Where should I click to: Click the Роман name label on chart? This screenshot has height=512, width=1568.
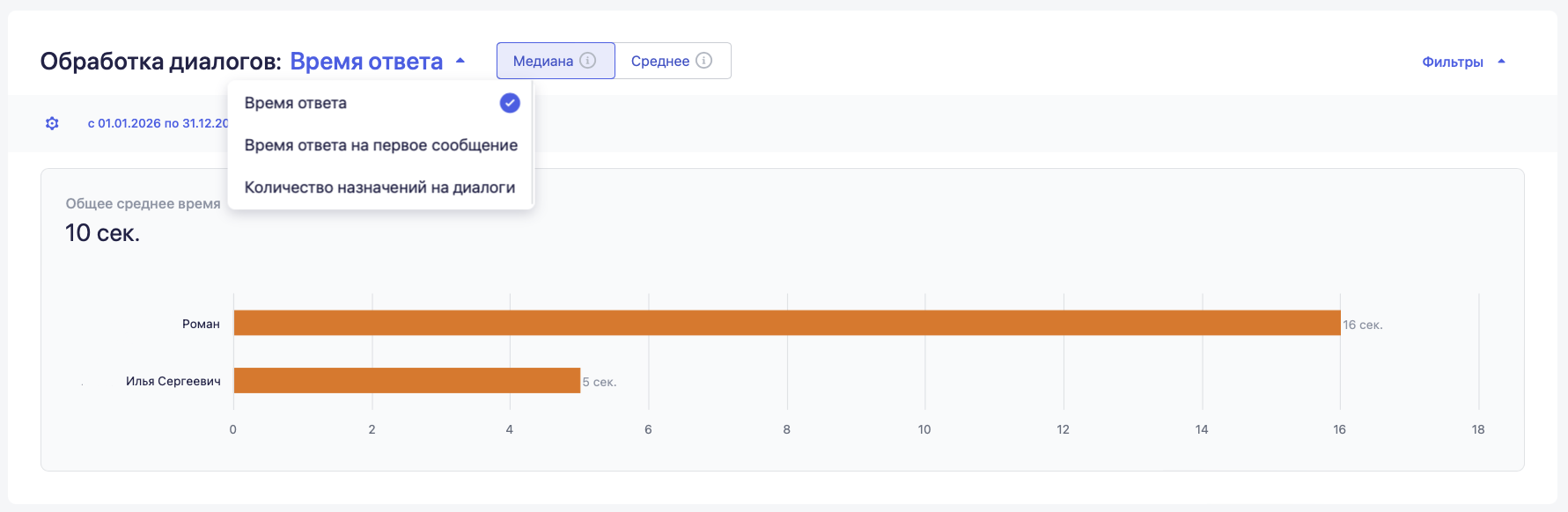(201, 324)
